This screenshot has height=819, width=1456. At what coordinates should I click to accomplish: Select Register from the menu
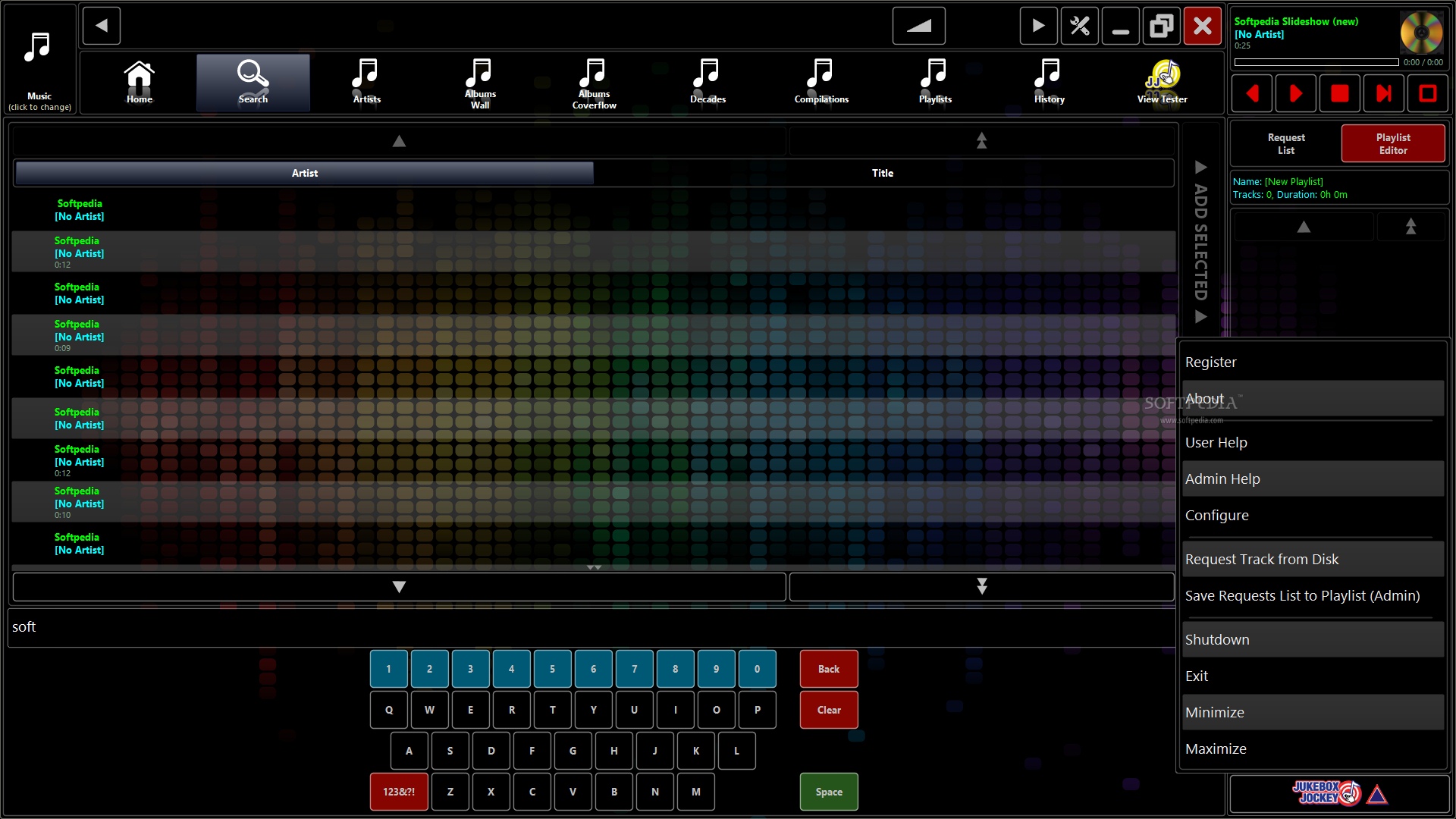[1313, 362]
